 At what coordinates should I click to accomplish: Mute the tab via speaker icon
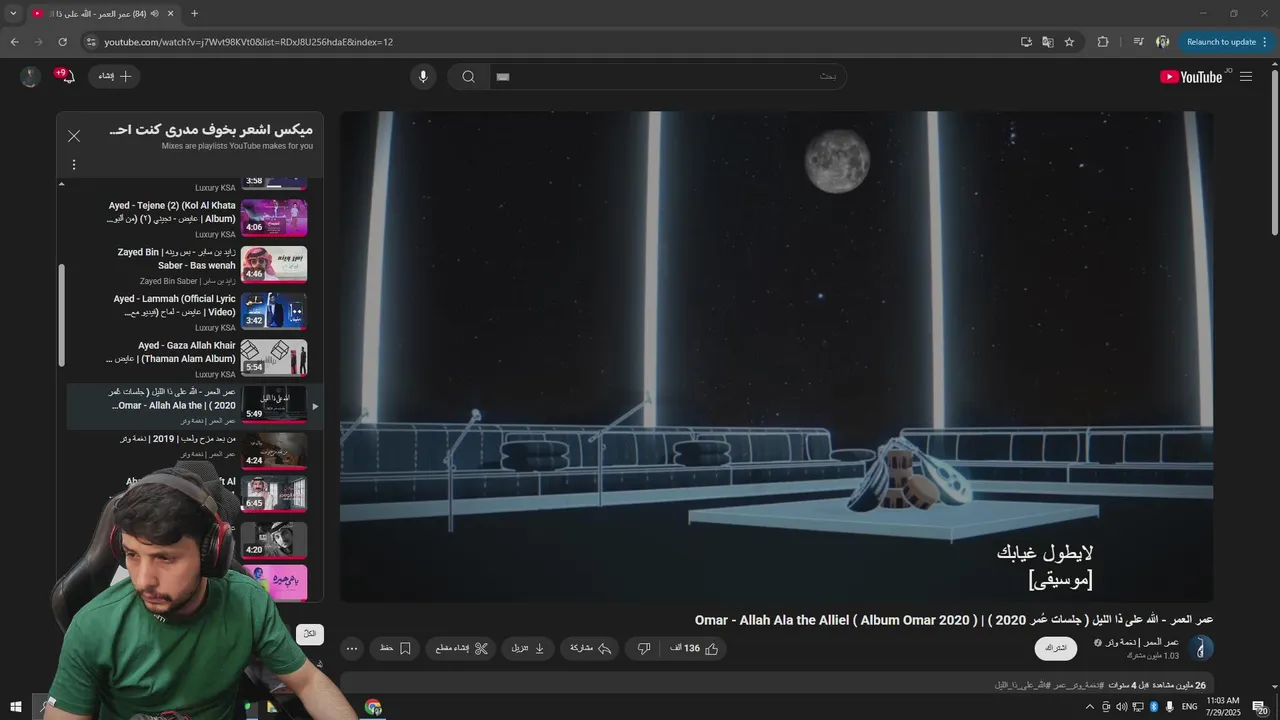pos(154,14)
